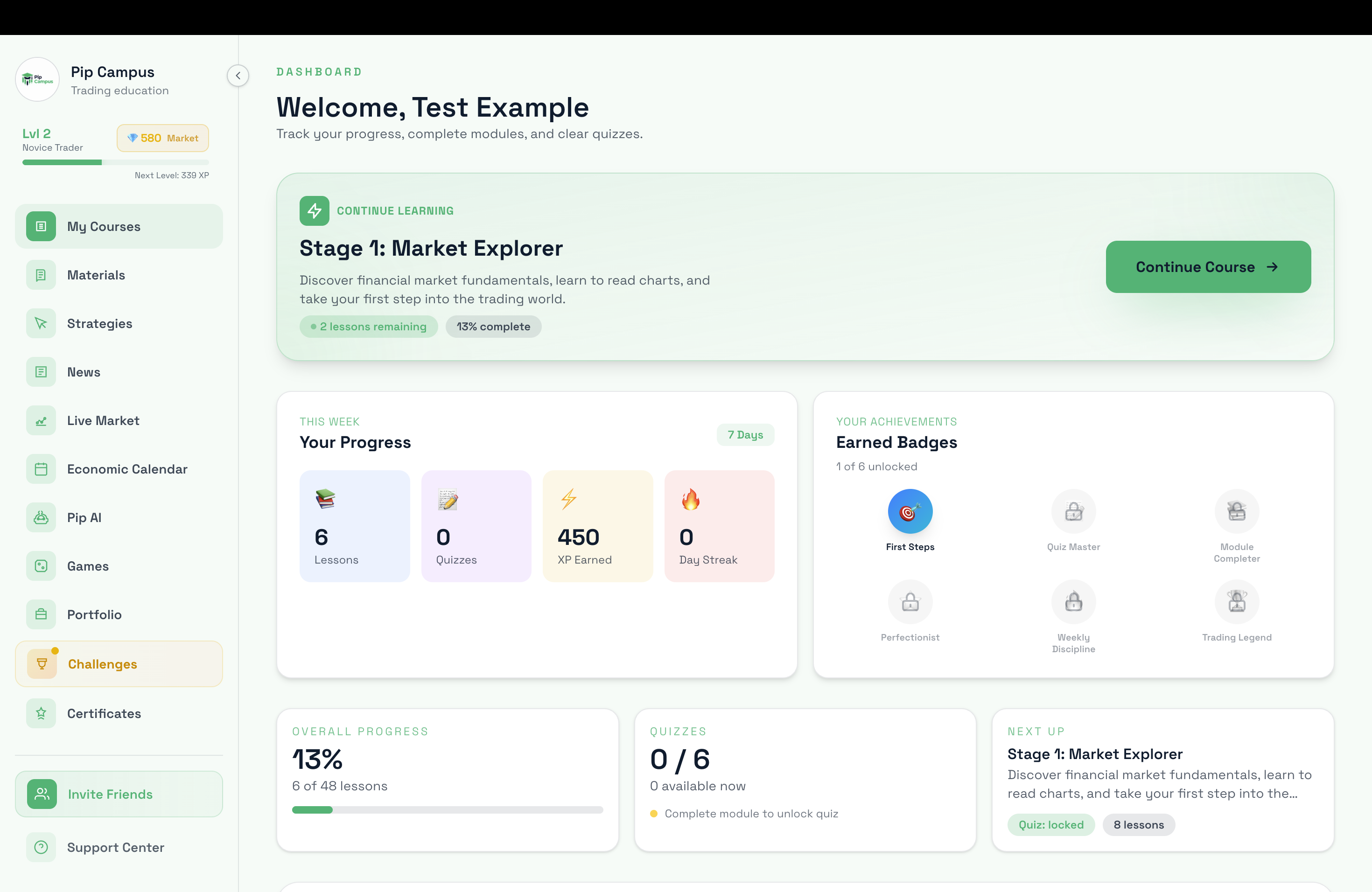Viewport: 1372px width, 892px height.
Task: Click the Portfolio briefcase icon
Action: (41, 614)
